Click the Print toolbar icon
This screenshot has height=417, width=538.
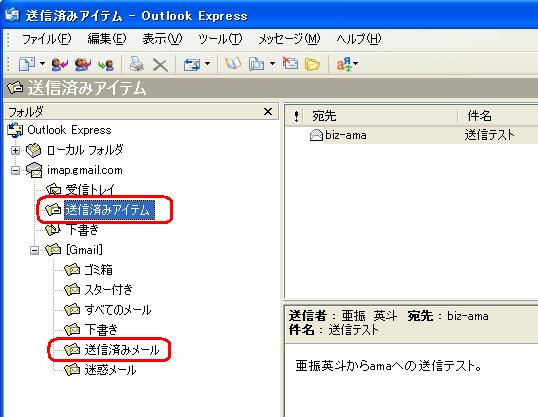137,64
